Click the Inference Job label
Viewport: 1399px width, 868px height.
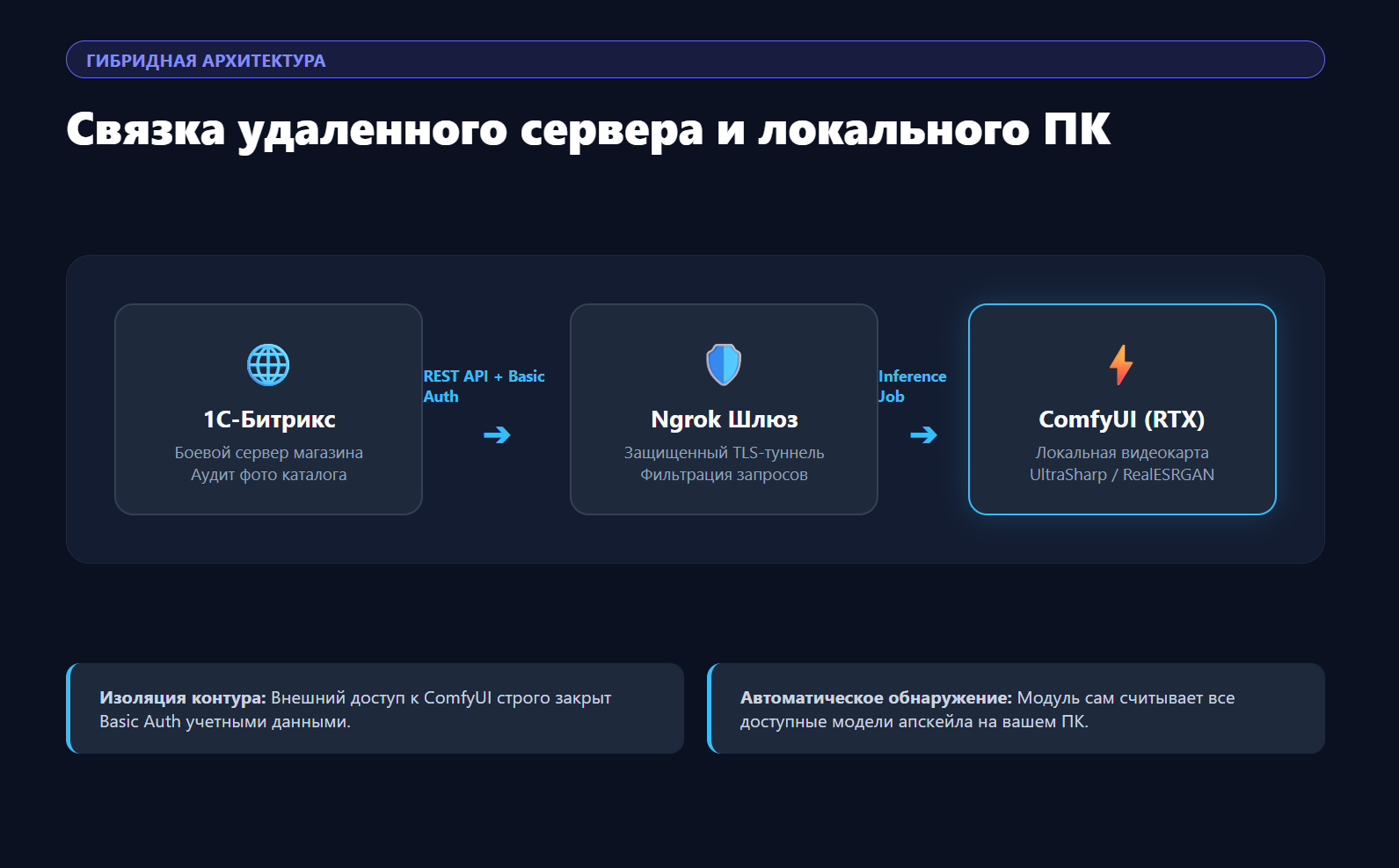point(913,386)
